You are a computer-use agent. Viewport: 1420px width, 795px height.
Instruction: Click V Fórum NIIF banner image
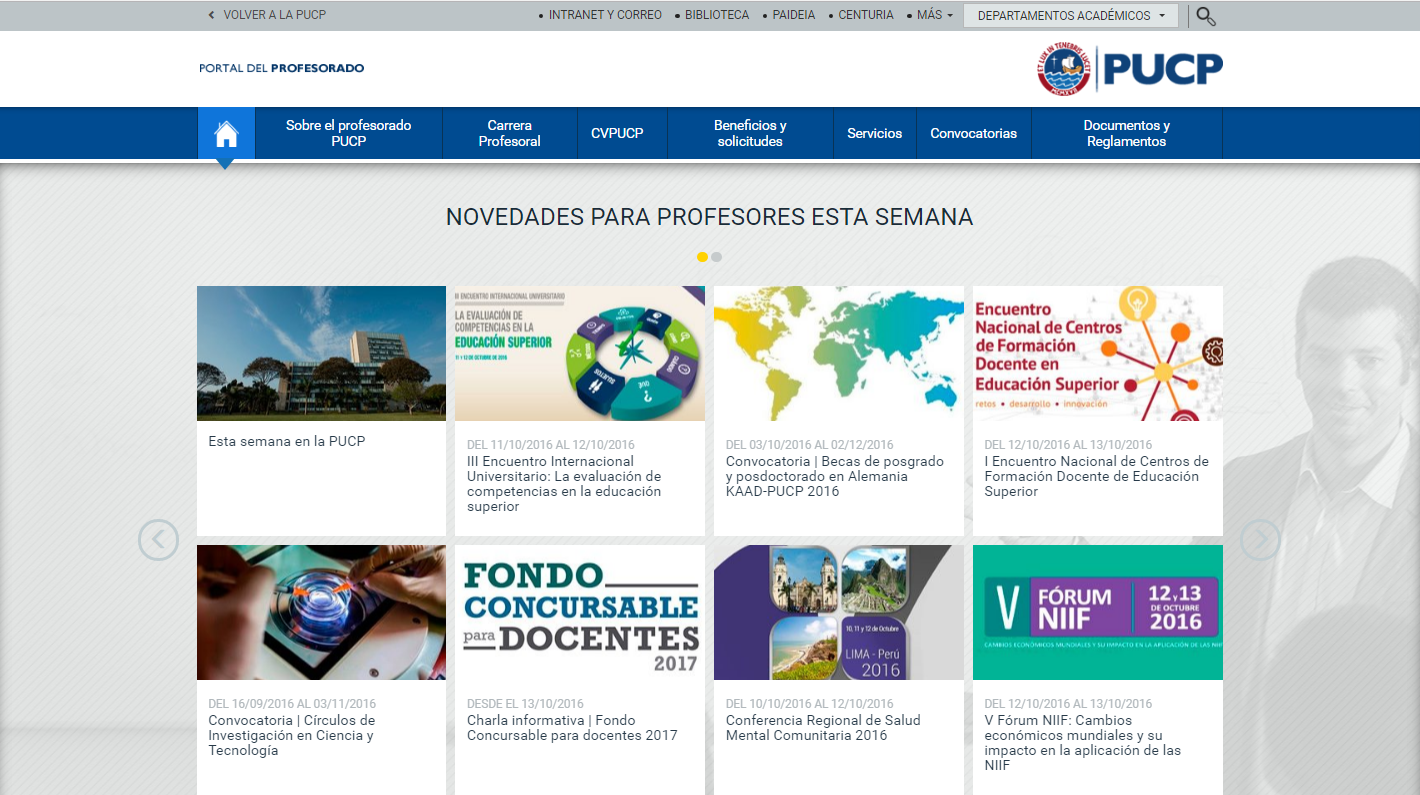click(1098, 612)
